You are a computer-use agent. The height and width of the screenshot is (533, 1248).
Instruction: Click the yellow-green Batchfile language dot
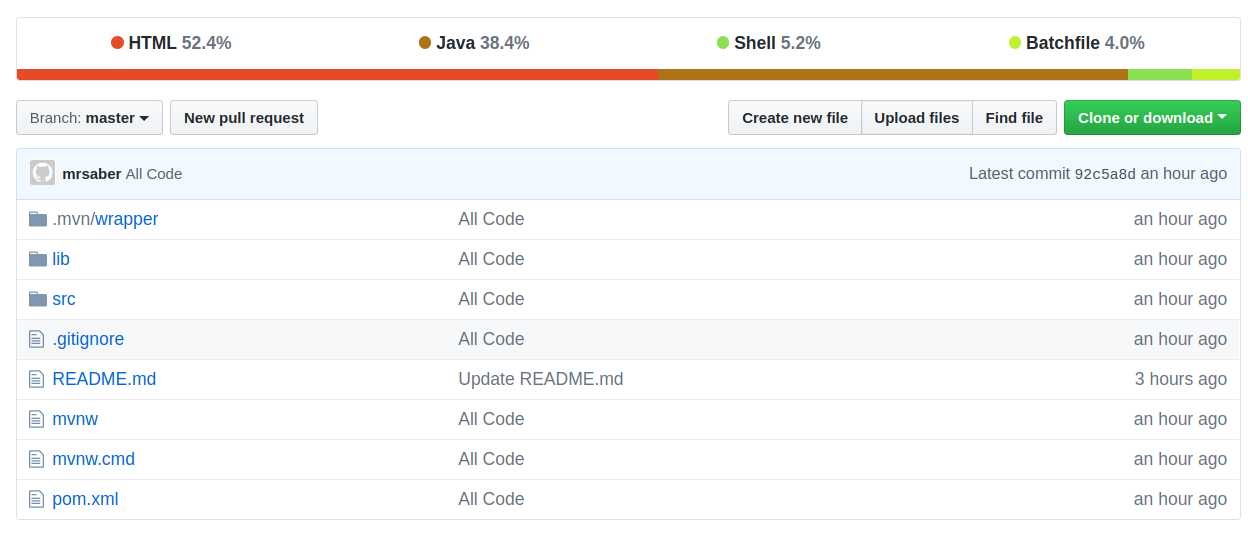[x=1015, y=43]
